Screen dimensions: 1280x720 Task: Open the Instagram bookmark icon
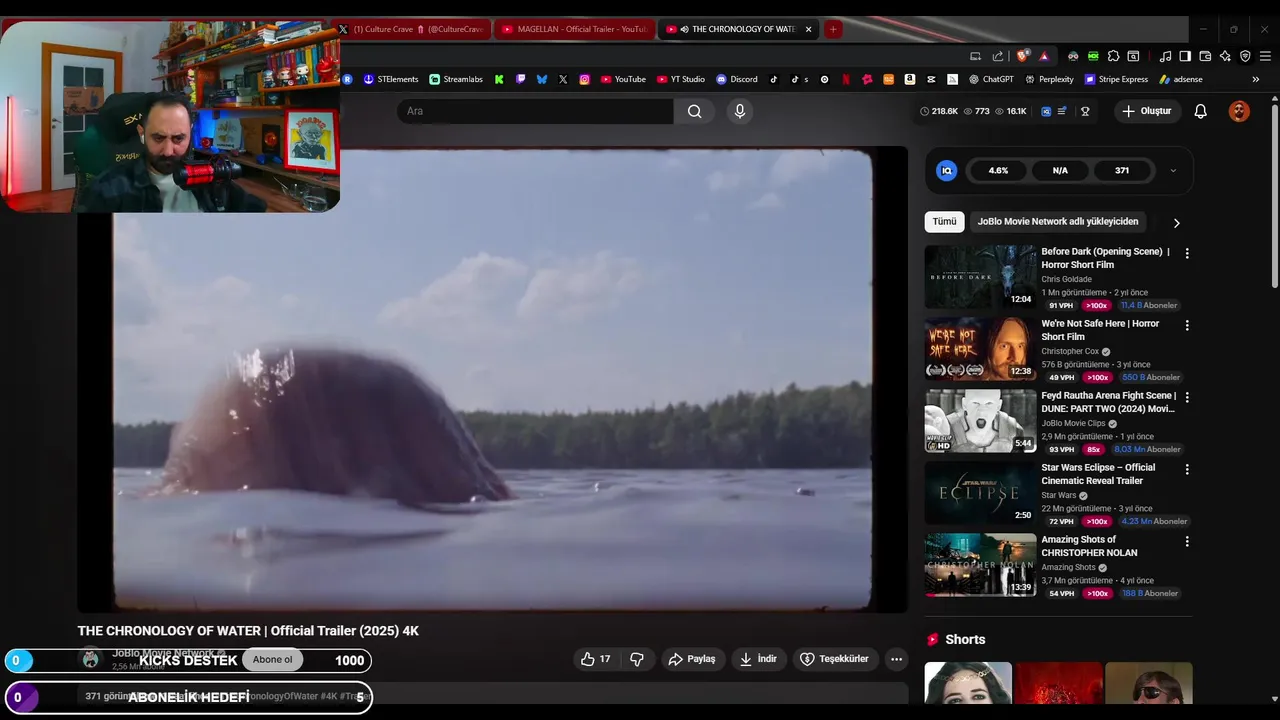point(584,79)
